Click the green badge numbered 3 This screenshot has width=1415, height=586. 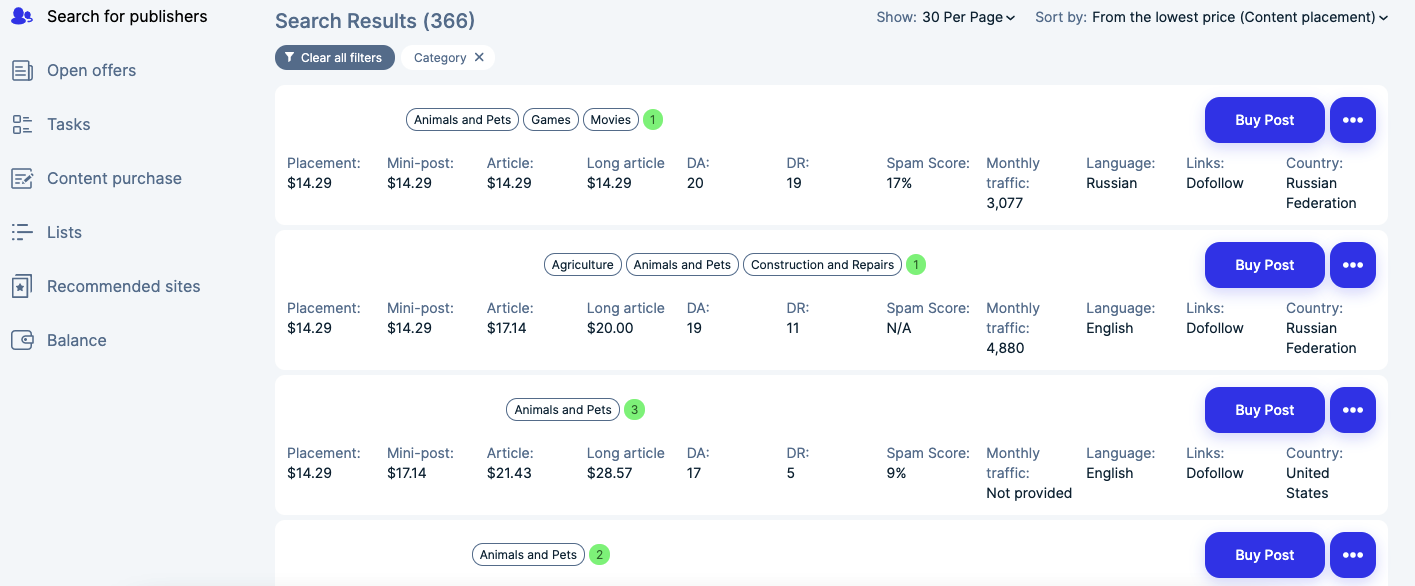point(634,410)
